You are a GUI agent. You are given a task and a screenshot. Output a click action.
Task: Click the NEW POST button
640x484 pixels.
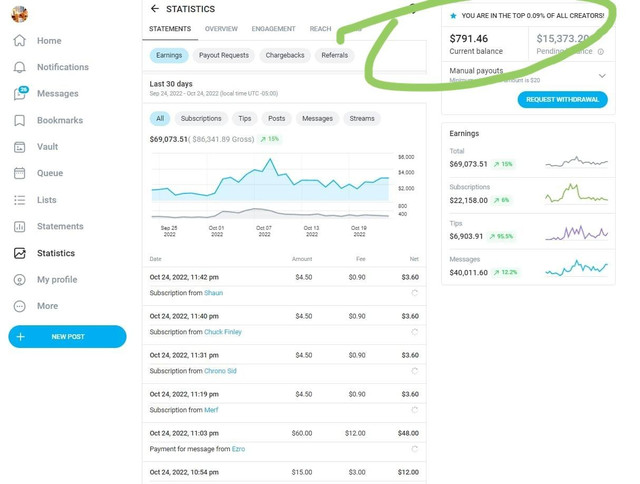tap(67, 337)
